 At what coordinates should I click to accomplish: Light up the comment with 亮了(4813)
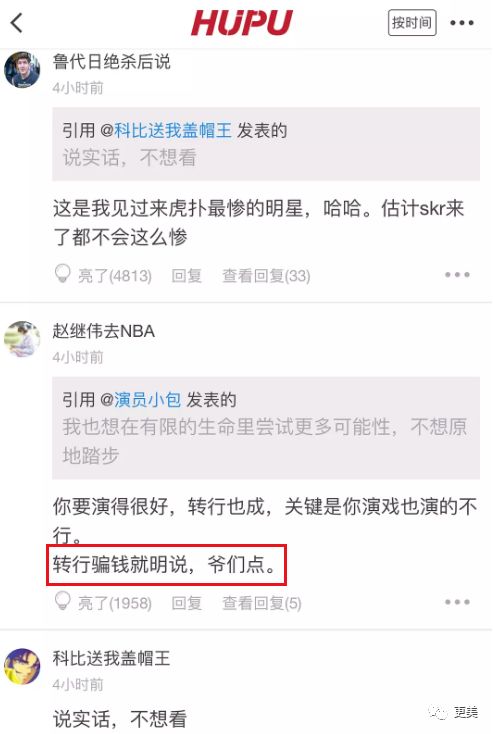point(103,275)
